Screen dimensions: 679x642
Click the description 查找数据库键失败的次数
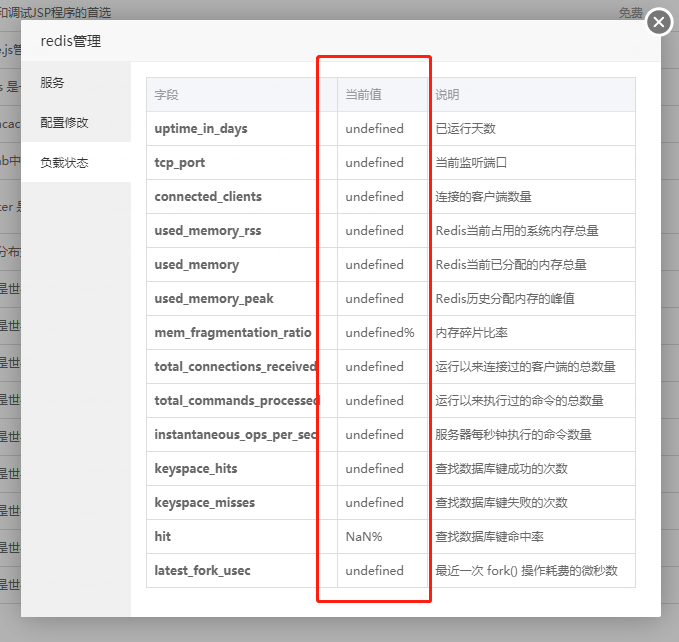coord(501,503)
